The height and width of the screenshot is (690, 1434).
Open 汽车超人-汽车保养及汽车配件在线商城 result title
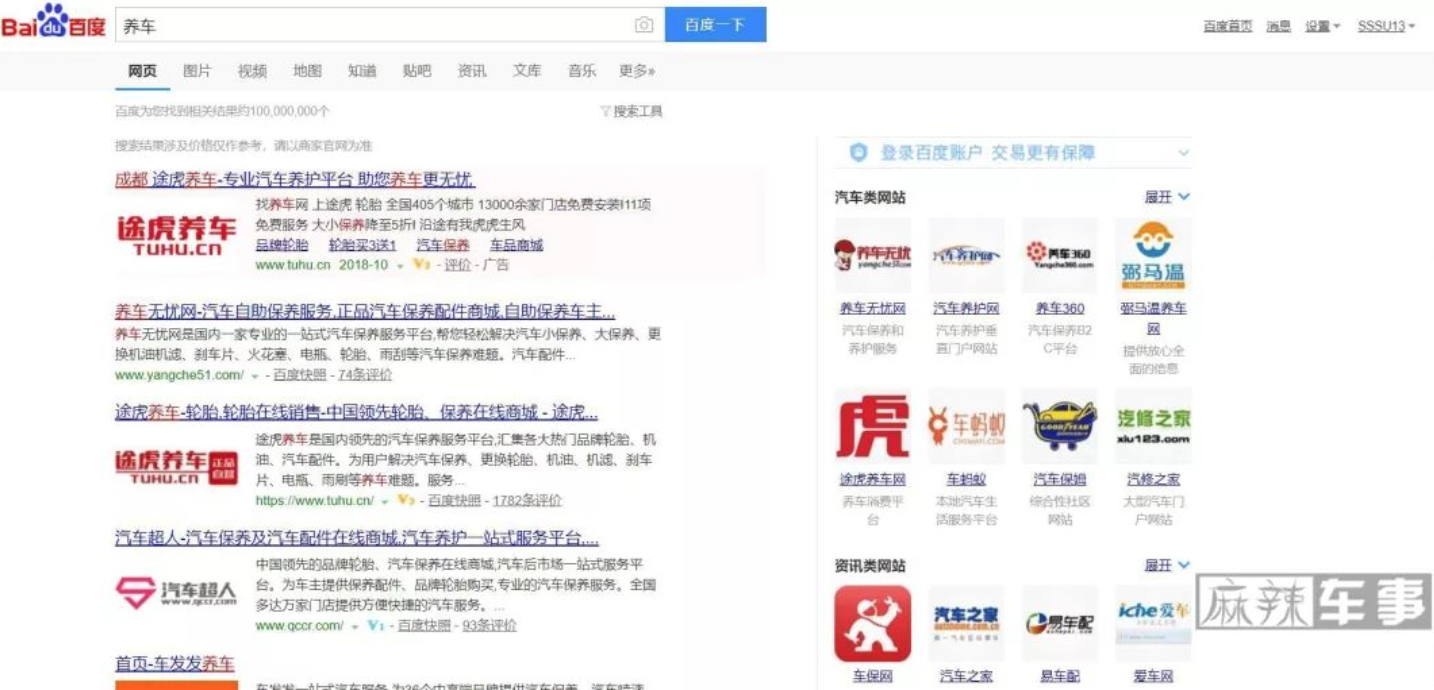pos(357,538)
